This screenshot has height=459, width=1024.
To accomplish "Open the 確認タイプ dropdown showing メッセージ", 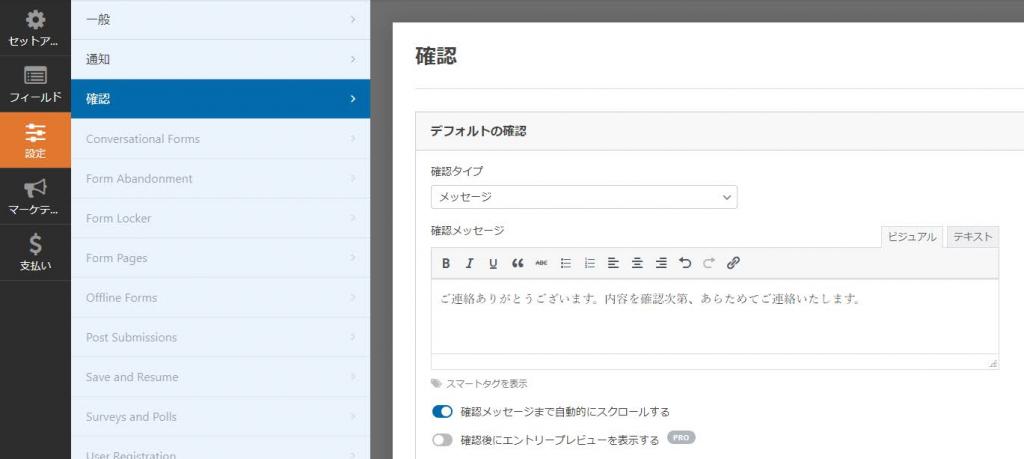I will [584, 197].
